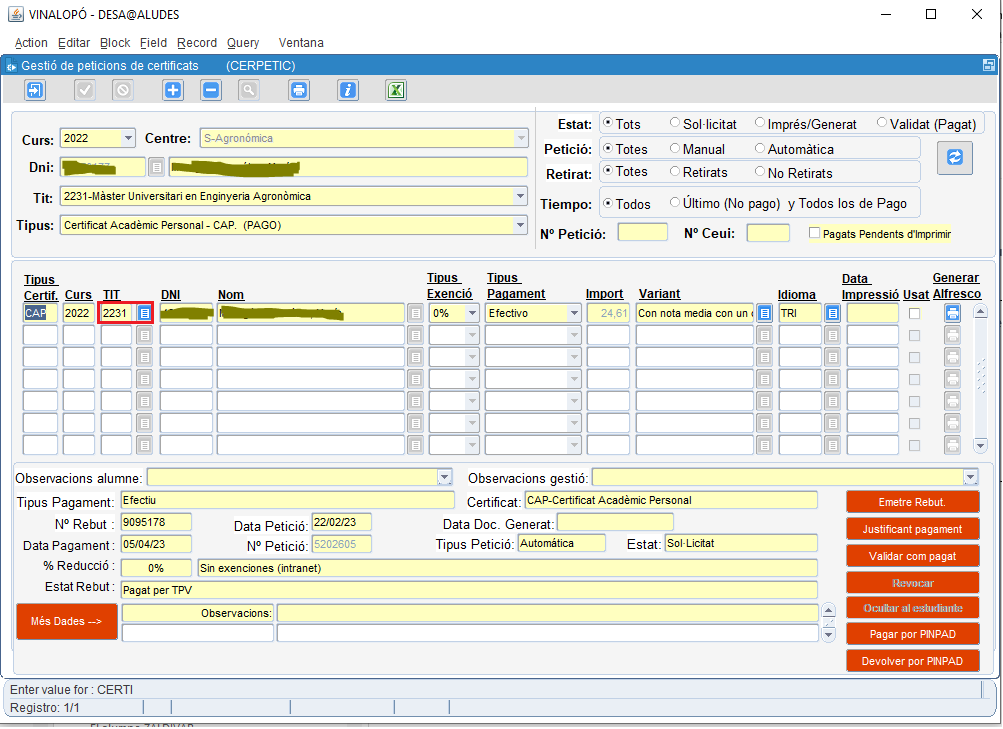
Task: Click the Excel export toolbar icon
Action: [396, 90]
